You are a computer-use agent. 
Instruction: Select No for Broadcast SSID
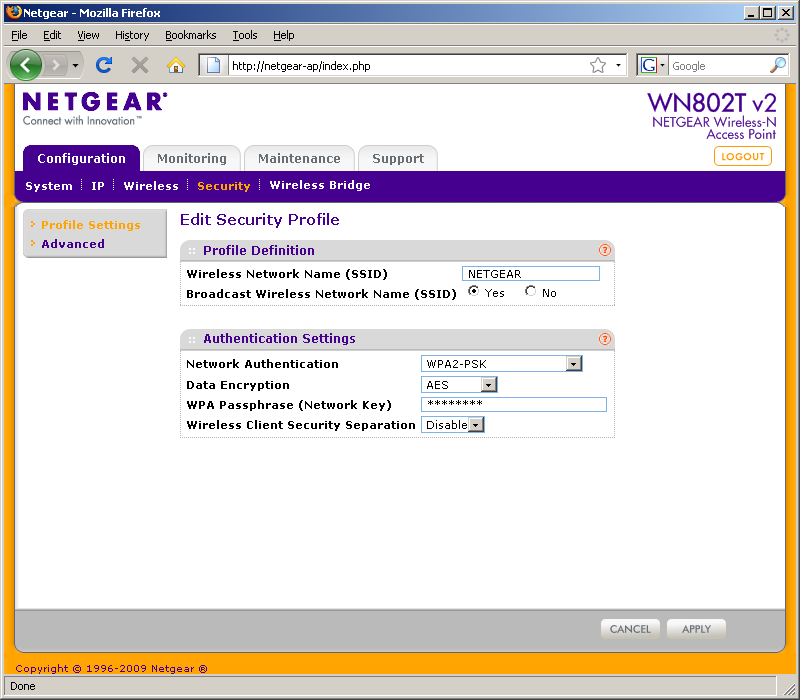coord(531,291)
